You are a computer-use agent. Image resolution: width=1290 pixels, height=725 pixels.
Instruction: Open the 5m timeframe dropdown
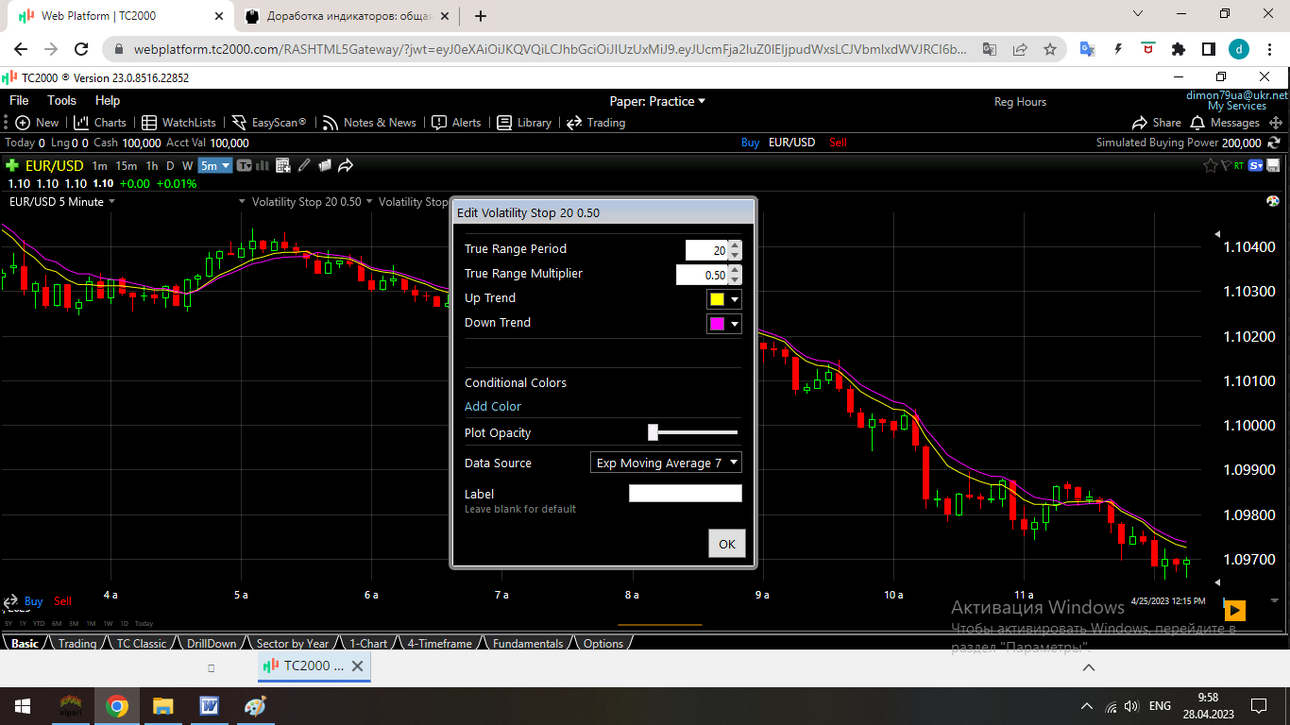(x=215, y=165)
